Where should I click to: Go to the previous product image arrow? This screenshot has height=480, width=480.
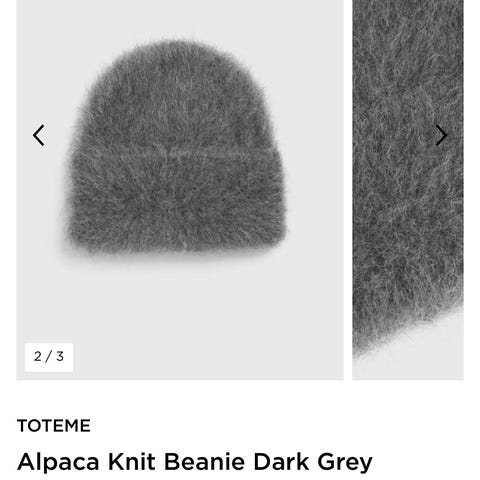39,135
